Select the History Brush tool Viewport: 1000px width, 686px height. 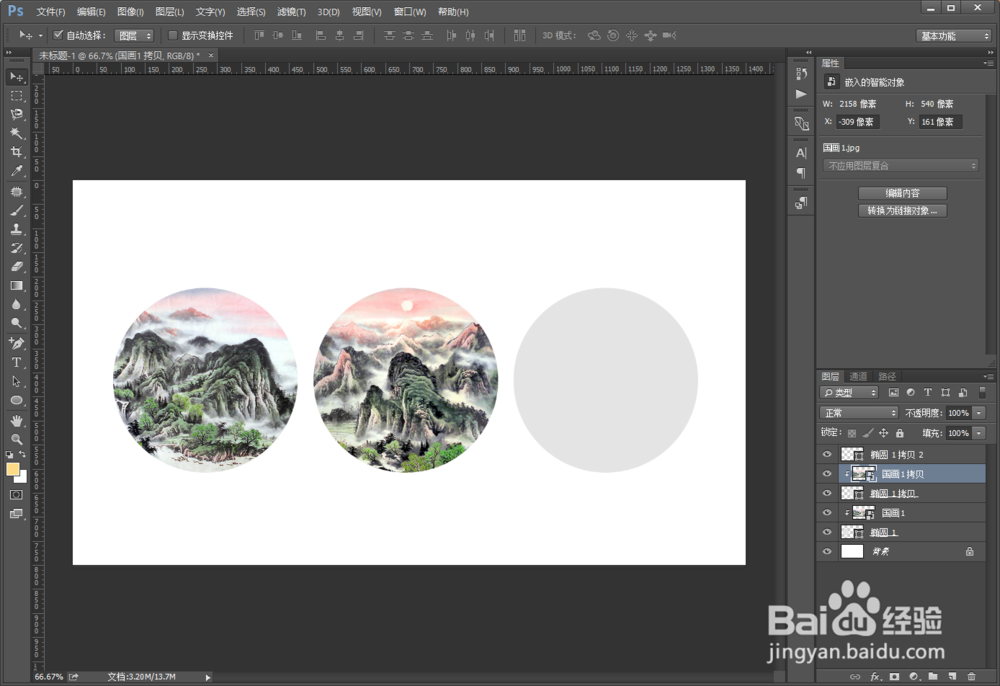17,248
